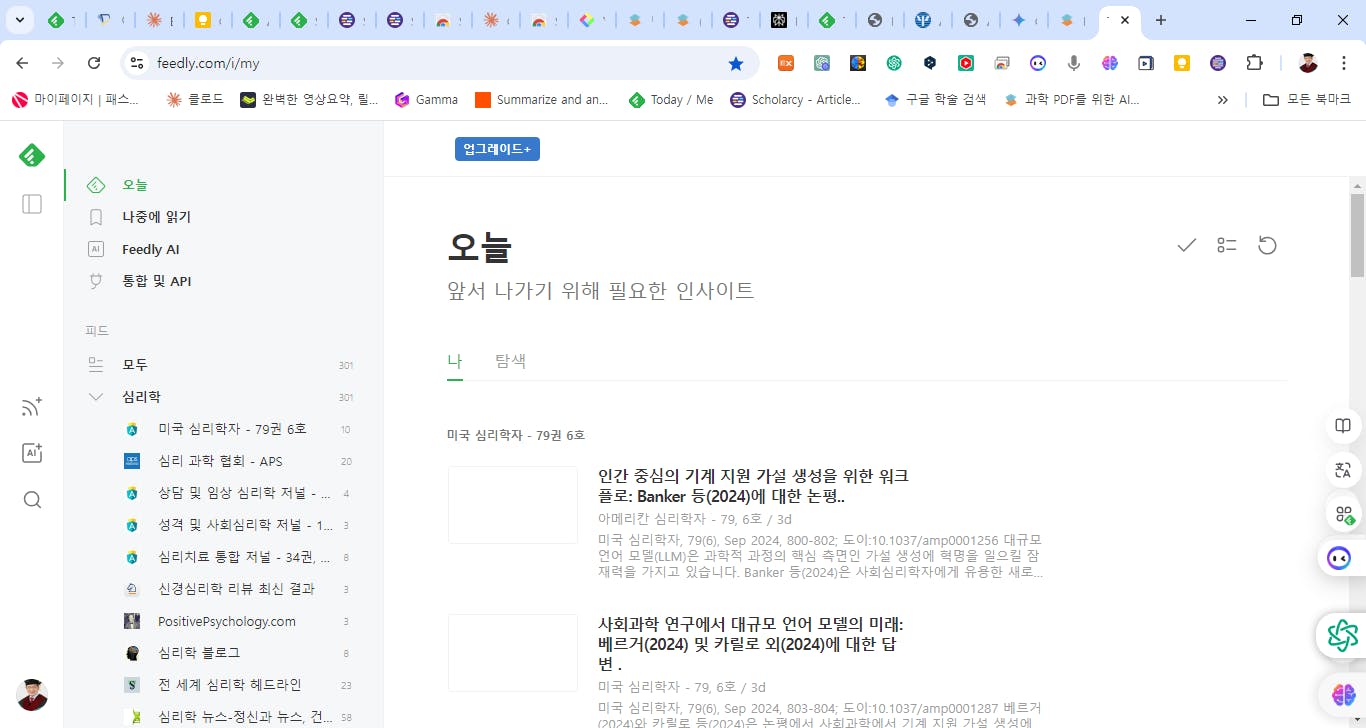1366x728 pixels.
Task: Mark all as read checkmark
Action: coord(1186,245)
